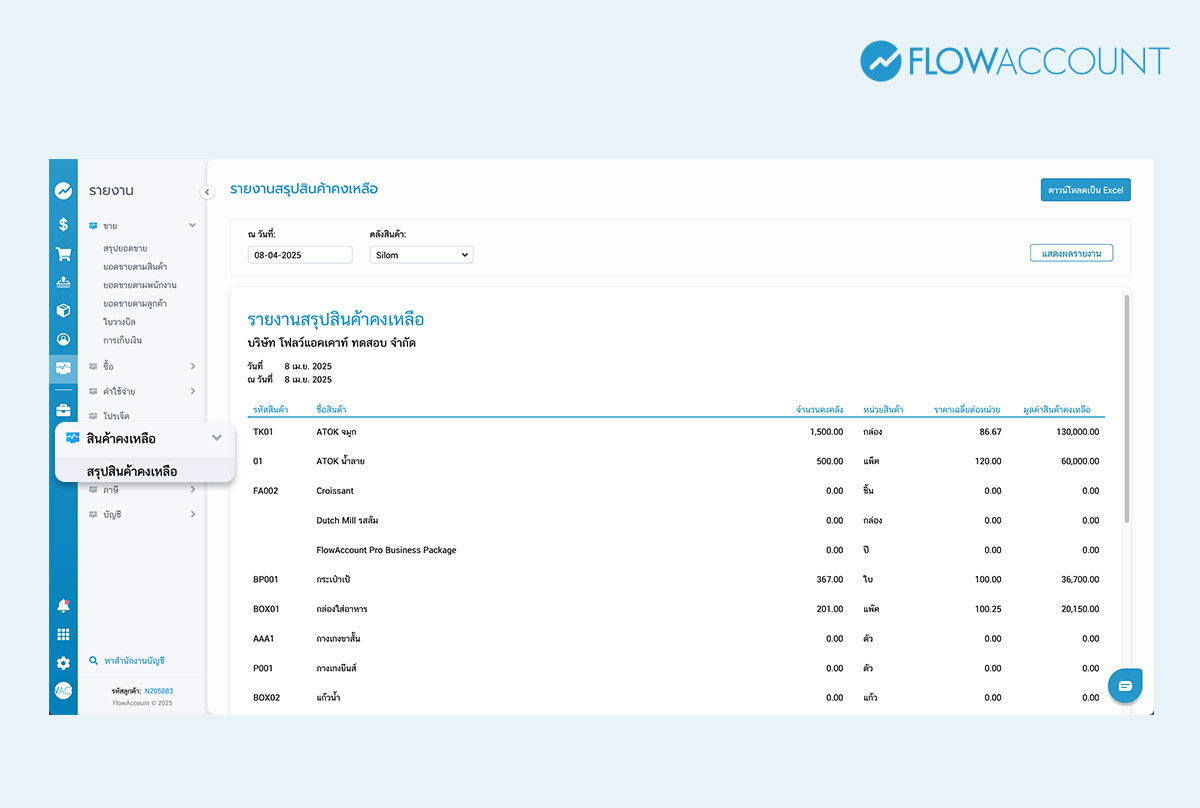The width and height of the screenshot is (1200, 808).
Task: Open the shopping cart sales icon in sidebar
Action: pyautogui.click(x=63, y=253)
